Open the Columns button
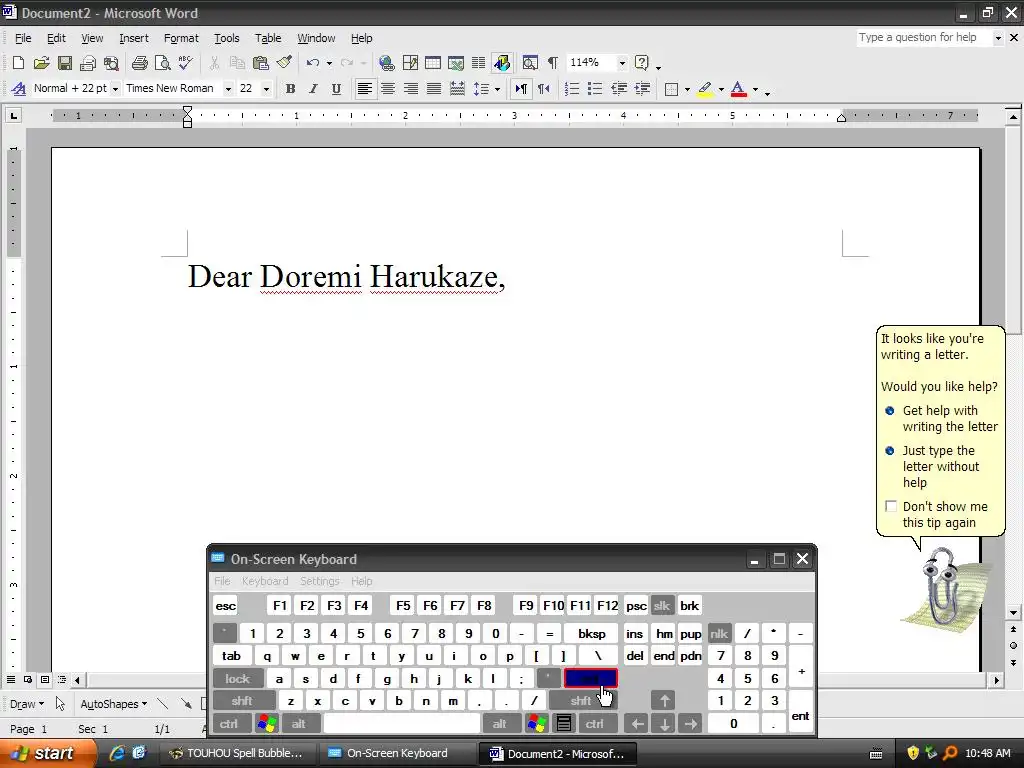 click(479, 63)
